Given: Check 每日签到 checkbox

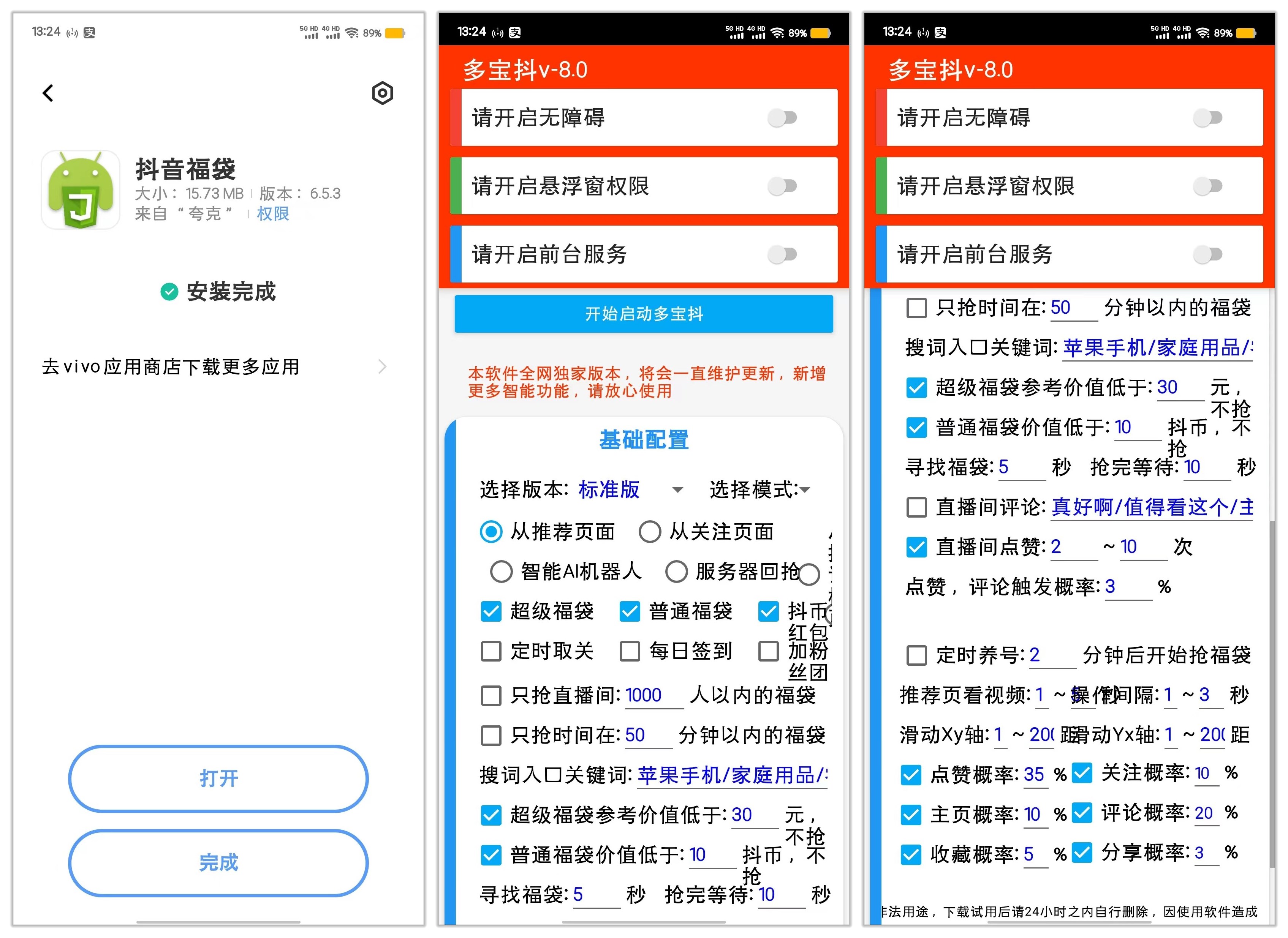Looking at the screenshot, I should click(630, 651).
